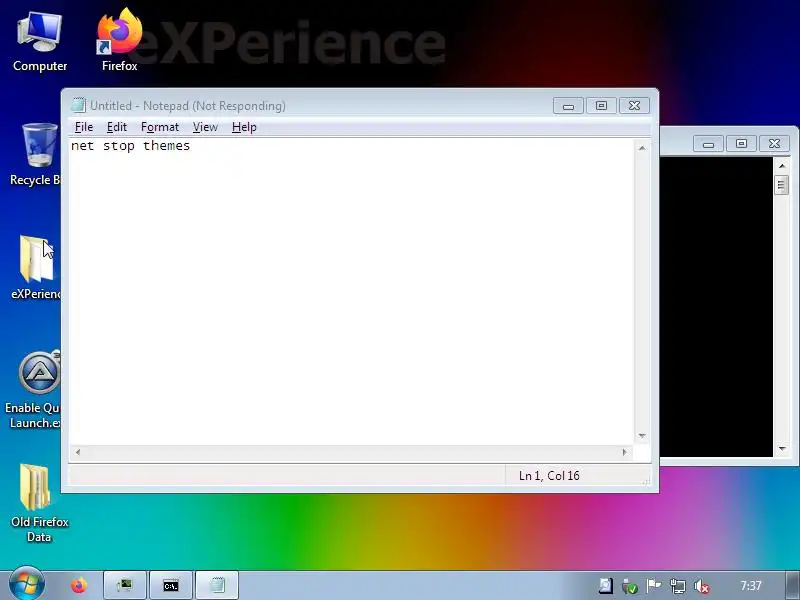800x600 pixels.
Task: Click the console window's scroll down arrow
Action: tap(782, 449)
